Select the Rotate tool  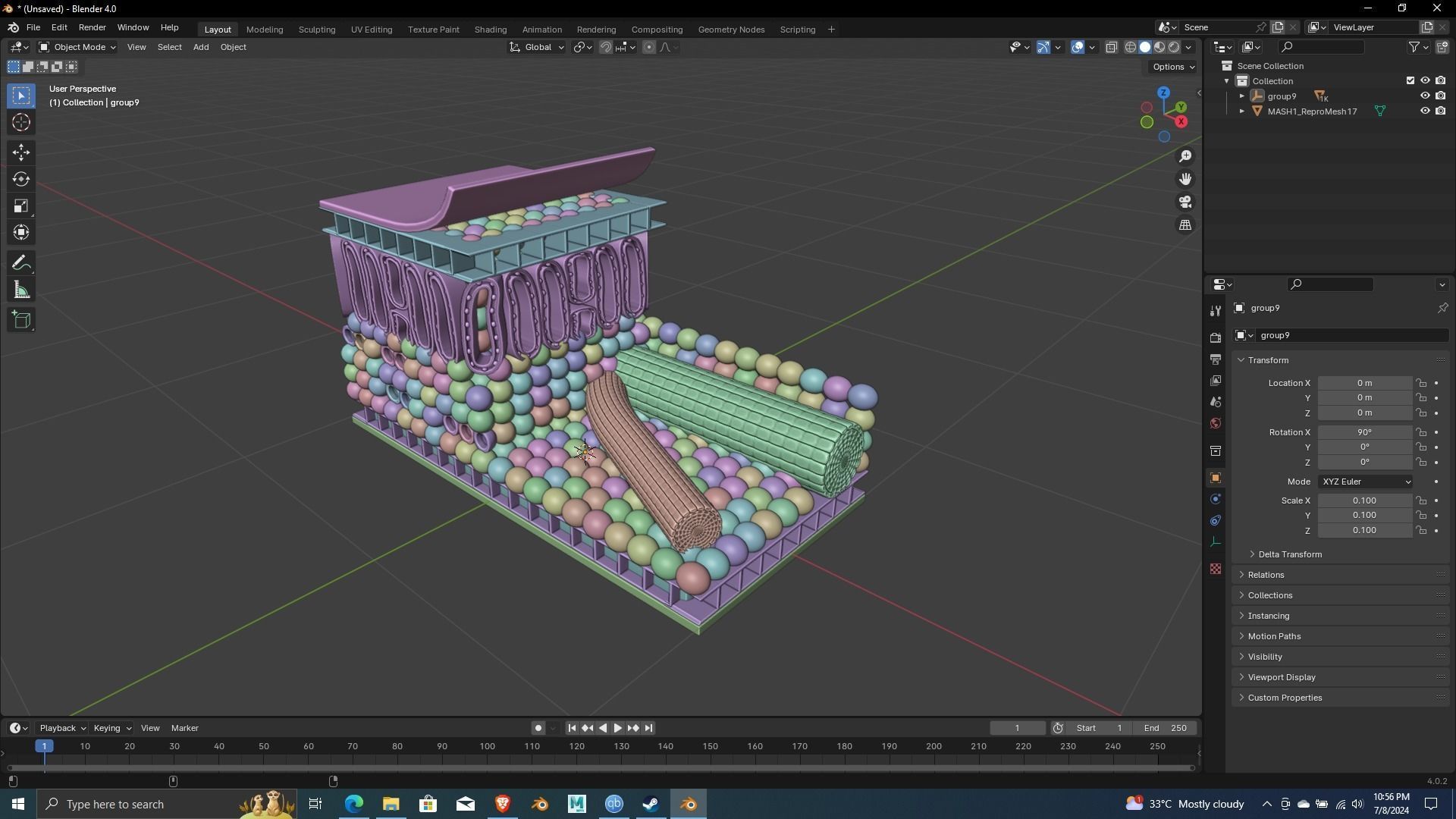21,179
